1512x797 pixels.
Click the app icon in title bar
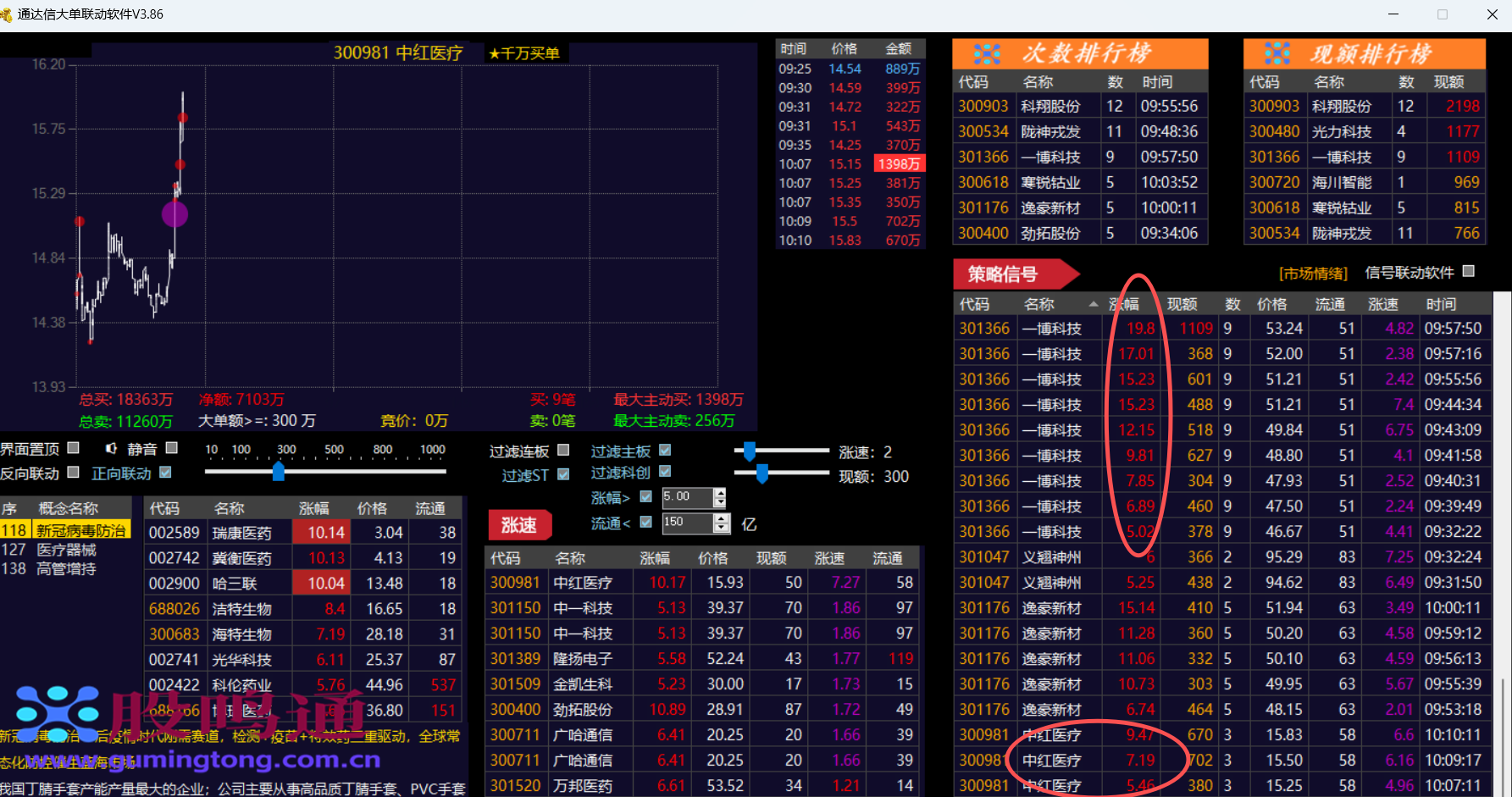(7, 14)
